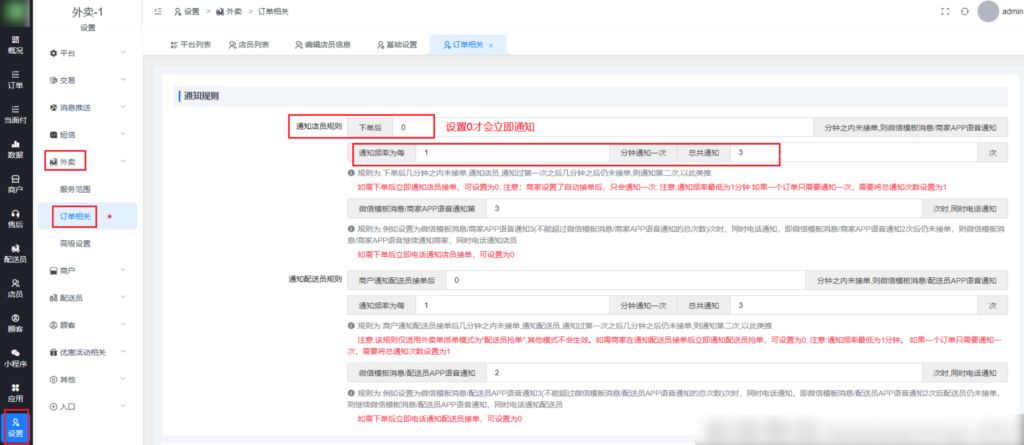
Task: Click 订单相关 in the breadcrumb
Action: 274,11
